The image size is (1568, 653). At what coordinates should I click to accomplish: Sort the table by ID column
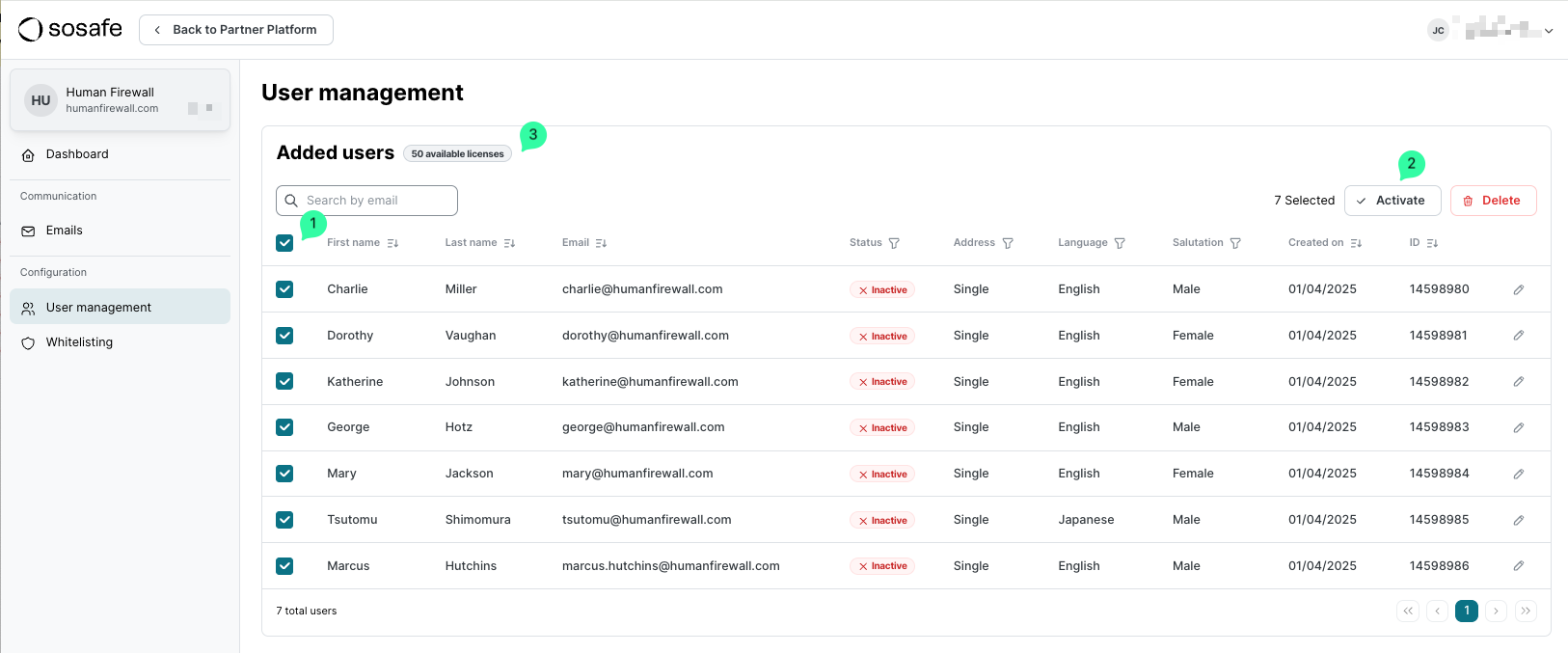(1432, 243)
